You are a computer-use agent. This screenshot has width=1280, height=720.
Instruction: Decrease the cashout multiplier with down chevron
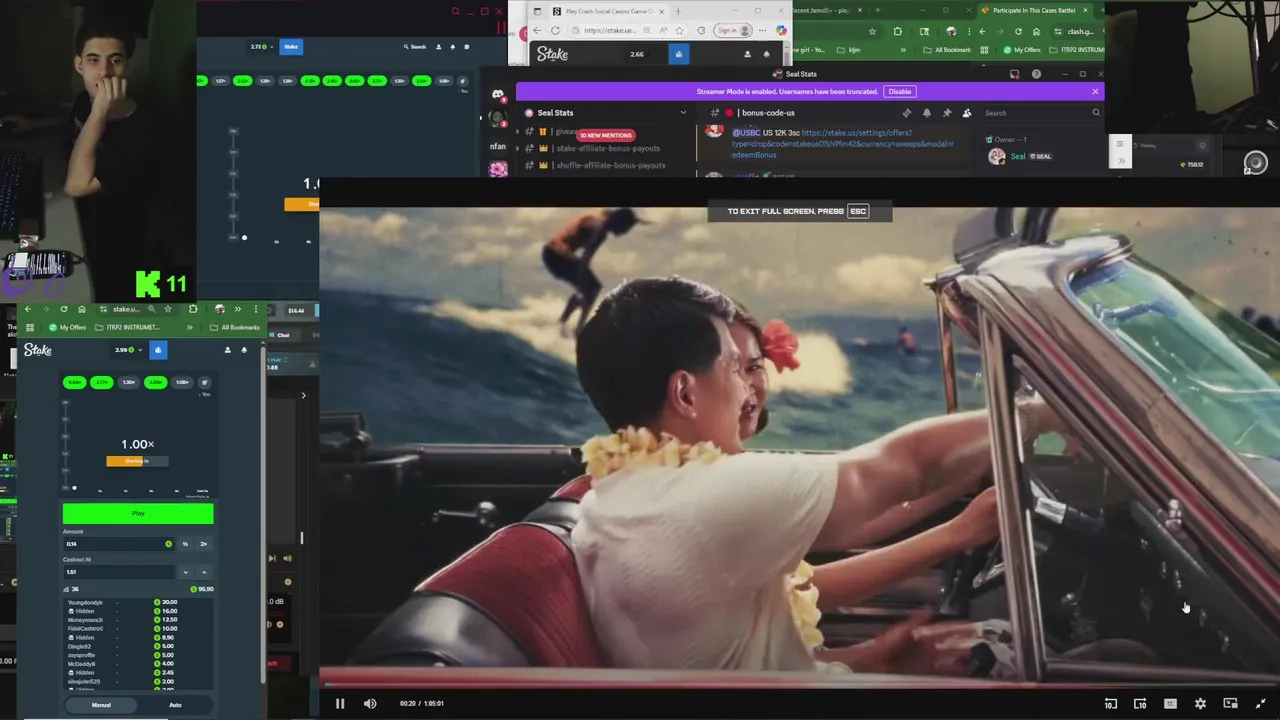(x=185, y=572)
